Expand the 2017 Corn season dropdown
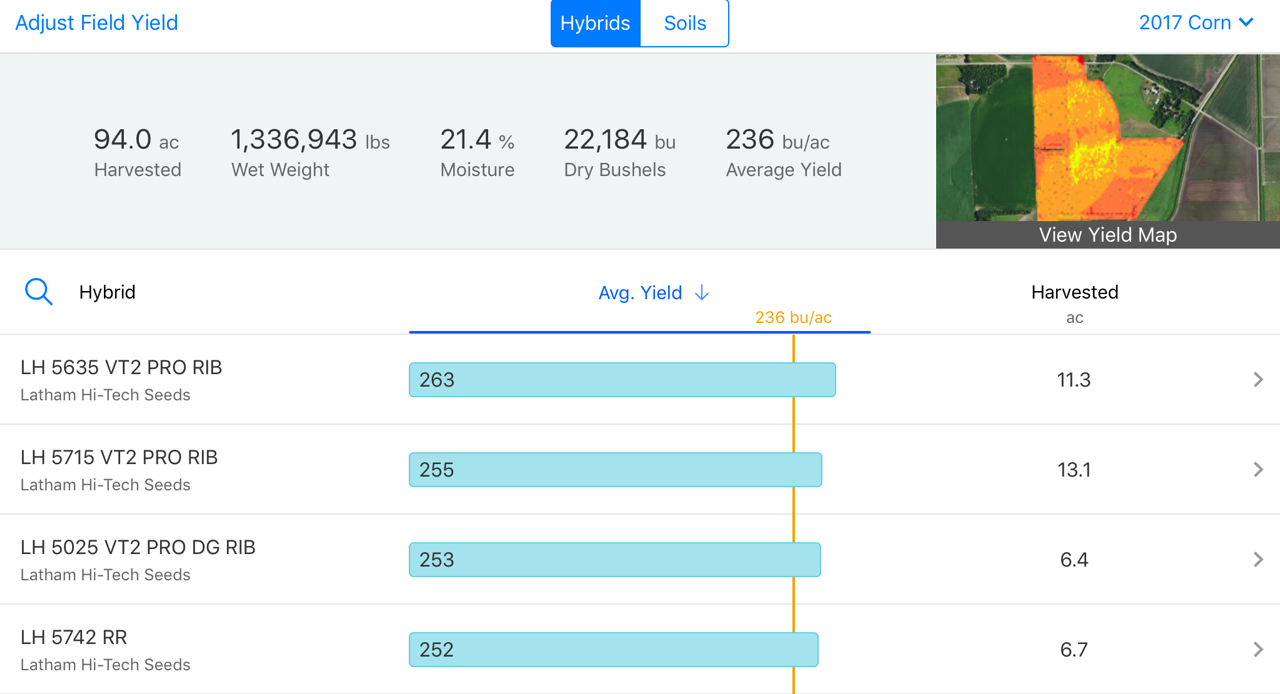This screenshot has width=1280, height=694. pos(1196,23)
